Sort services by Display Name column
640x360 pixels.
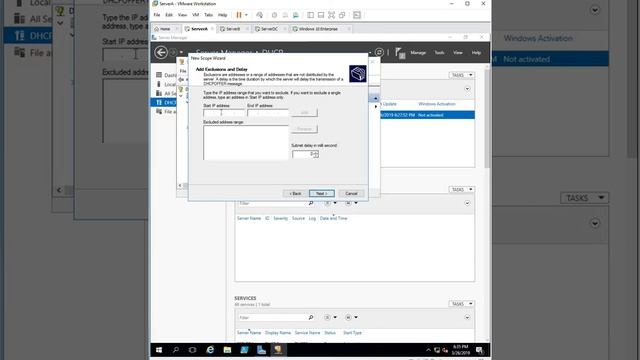278,333
